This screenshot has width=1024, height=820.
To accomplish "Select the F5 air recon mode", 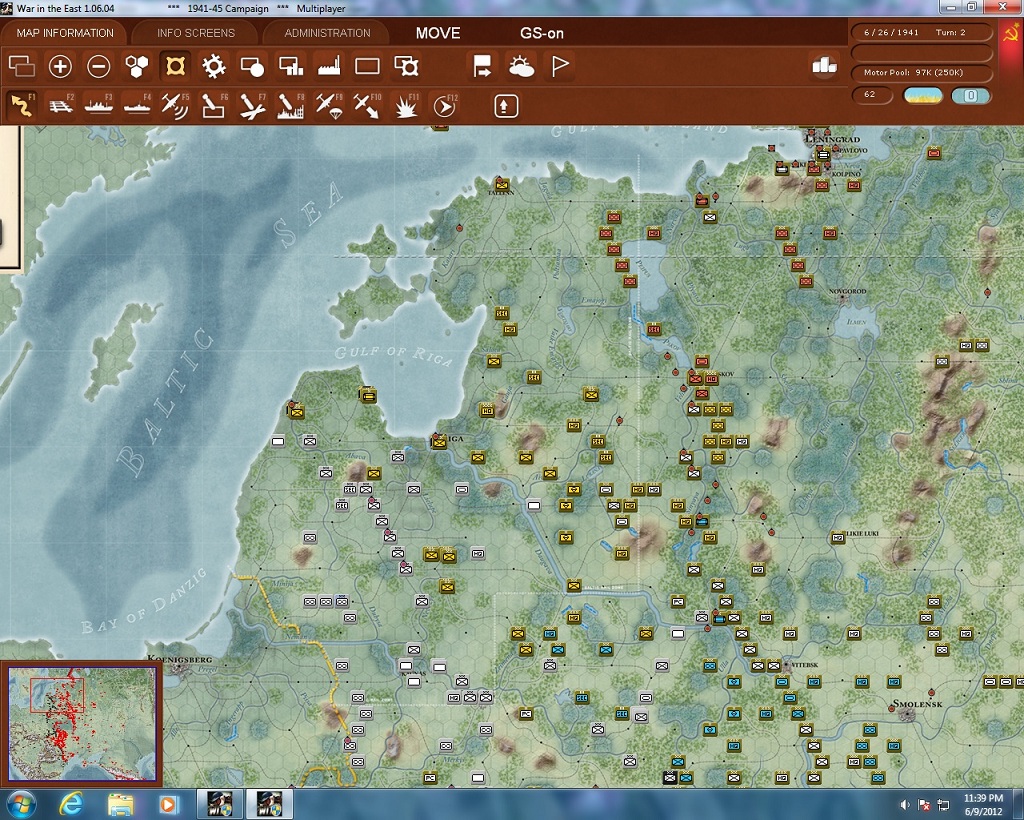I will pyautogui.click(x=175, y=106).
